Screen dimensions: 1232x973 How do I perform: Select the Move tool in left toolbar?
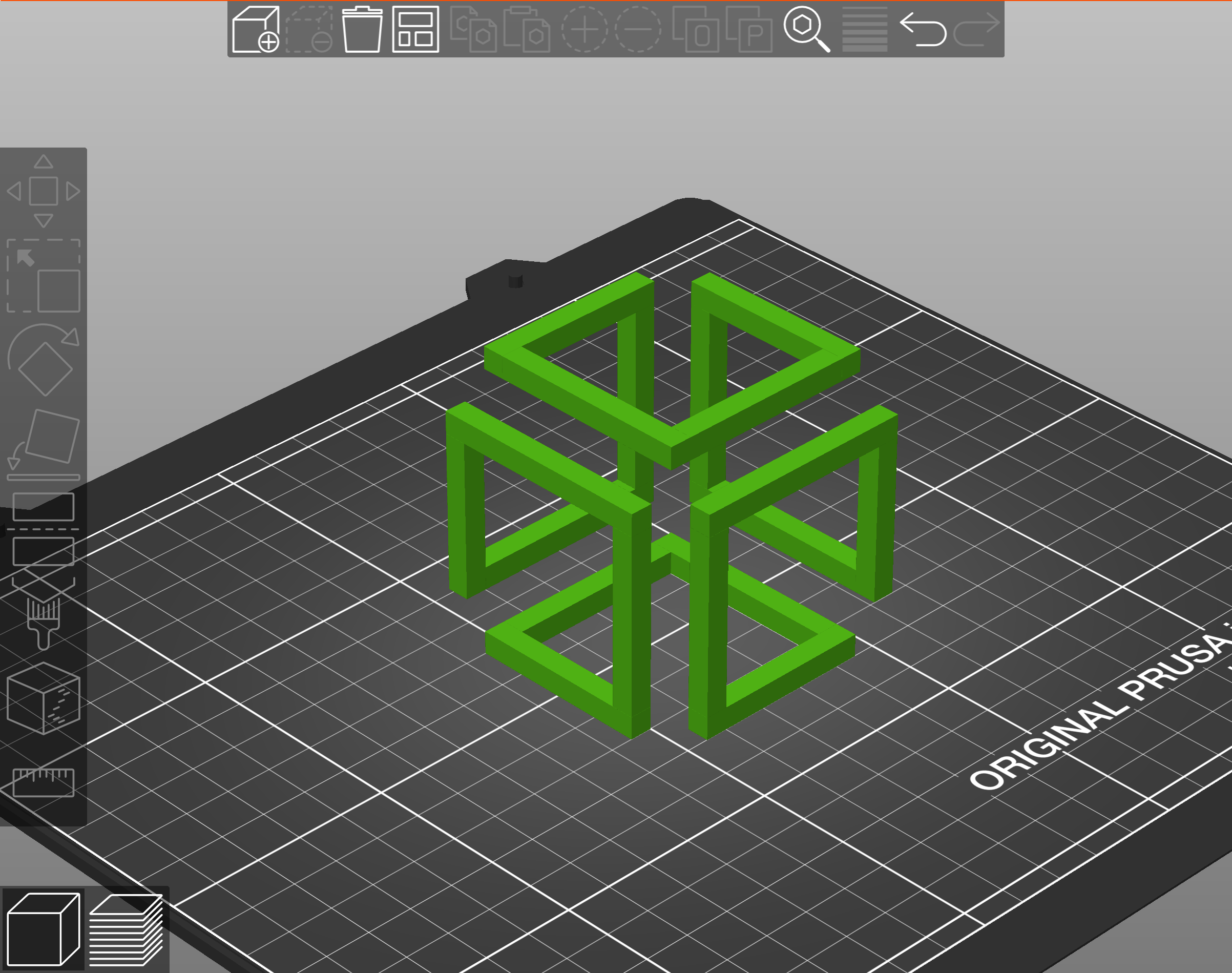[x=44, y=191]
